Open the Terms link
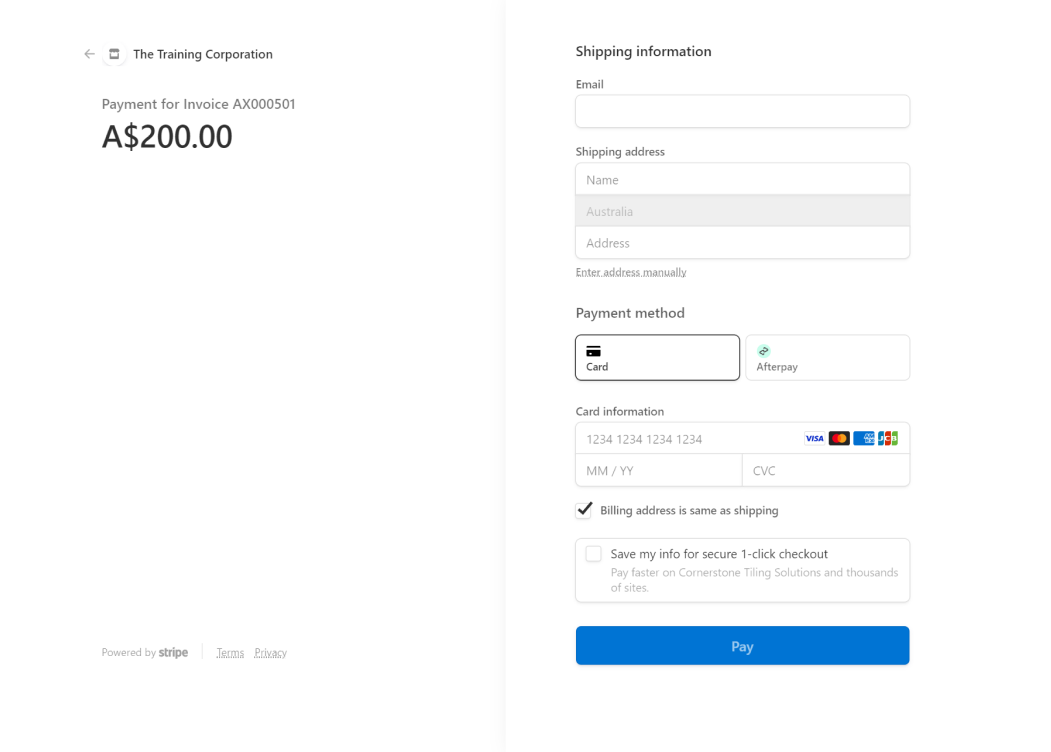The image size is (1051, 752). 230,652
